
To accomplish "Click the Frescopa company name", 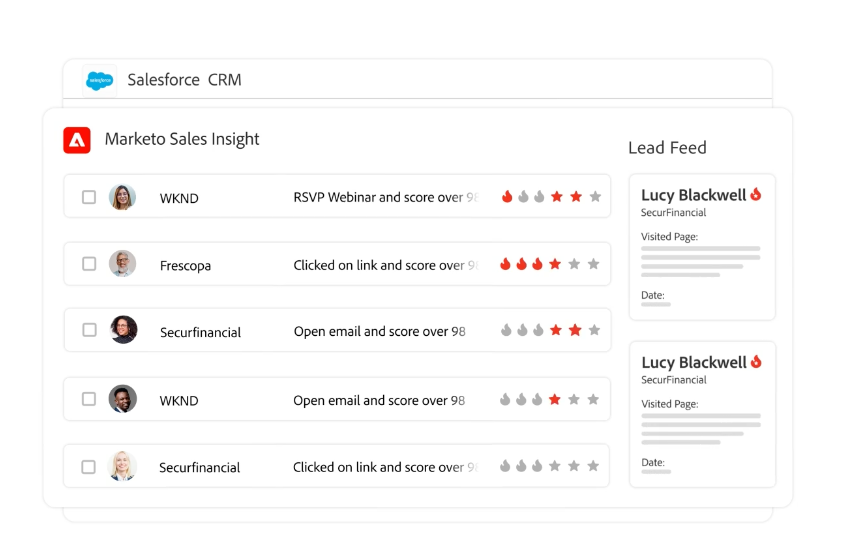I will pyautogui.click(x=185, y=266).
